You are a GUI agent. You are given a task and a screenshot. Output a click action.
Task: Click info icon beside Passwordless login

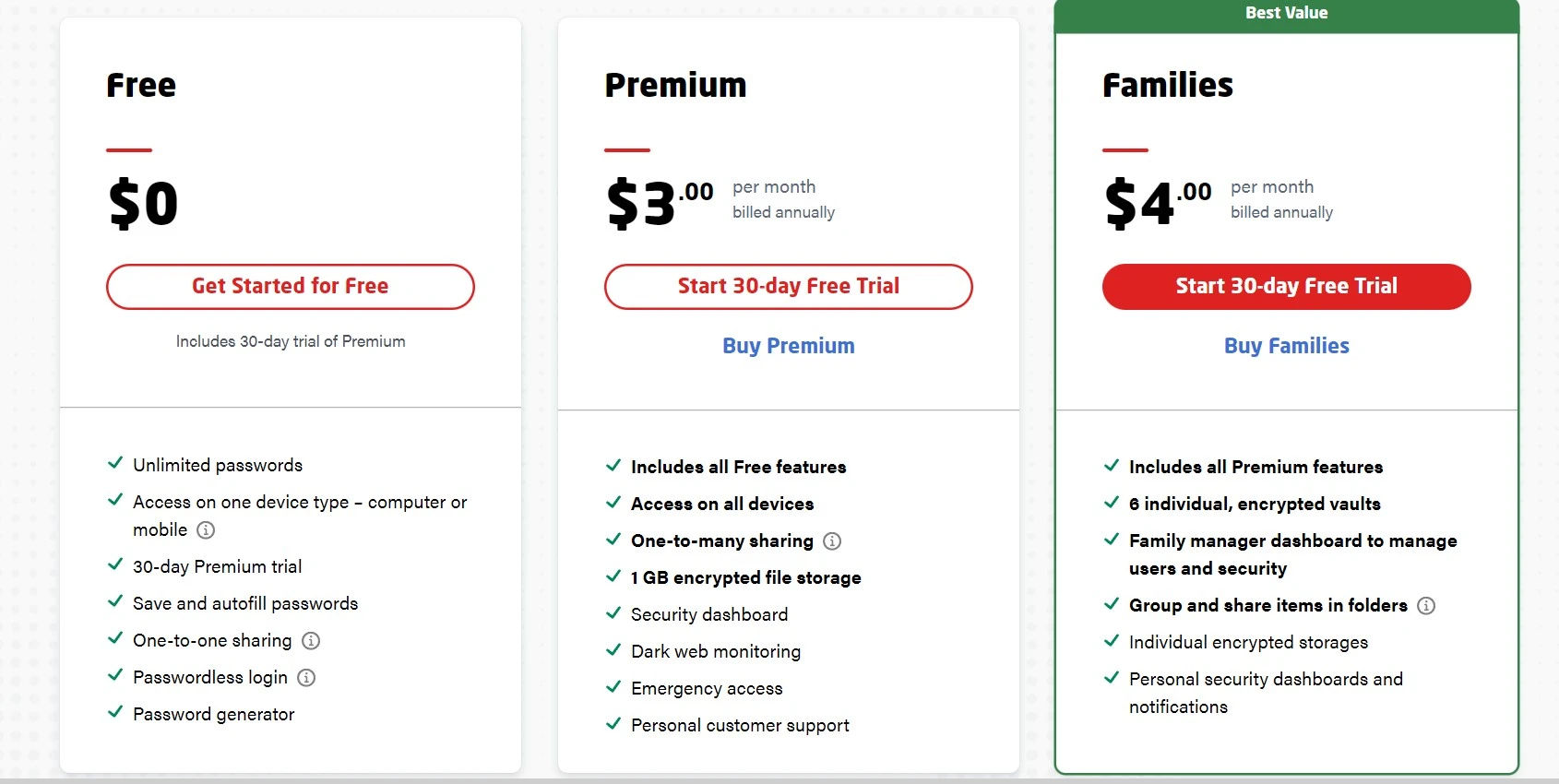click(306, 677)
